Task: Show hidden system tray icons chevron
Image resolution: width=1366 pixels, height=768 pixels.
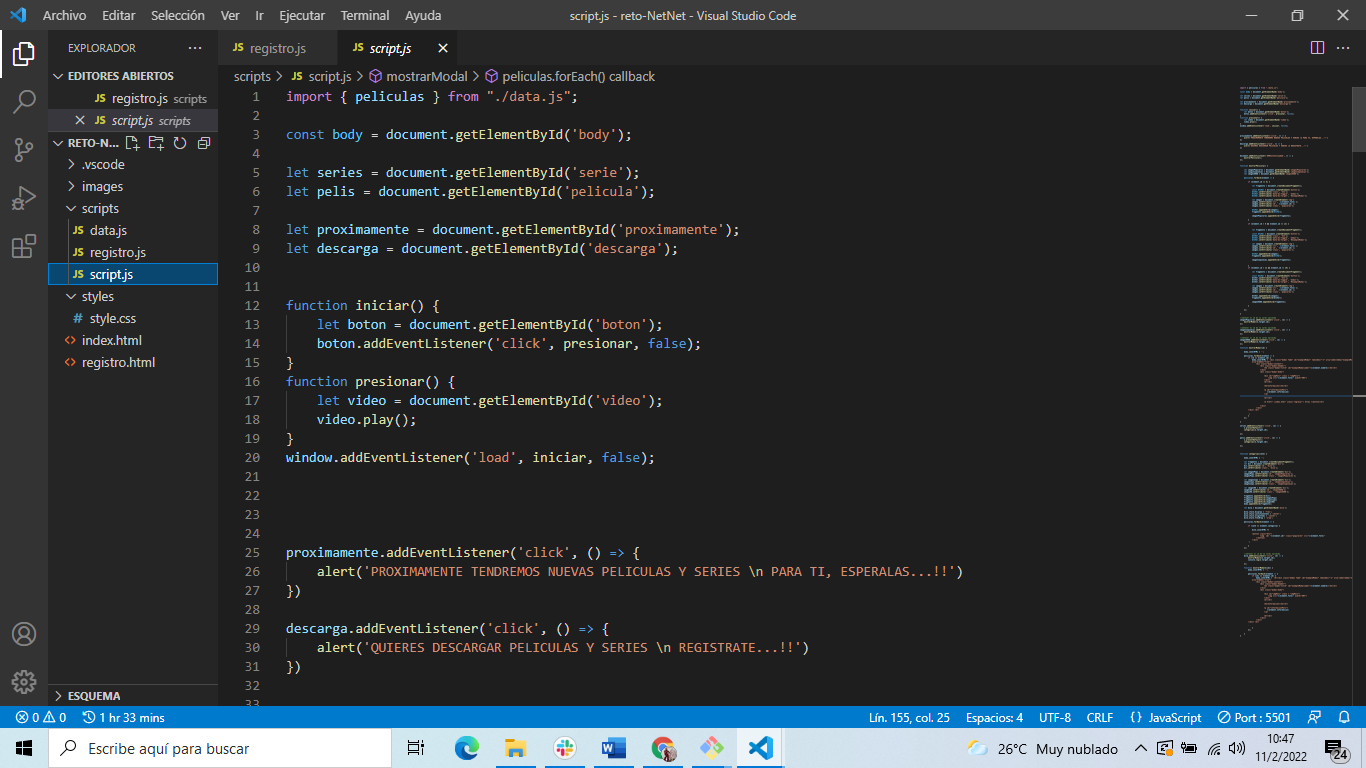Action: click(x=1140, y=748)
